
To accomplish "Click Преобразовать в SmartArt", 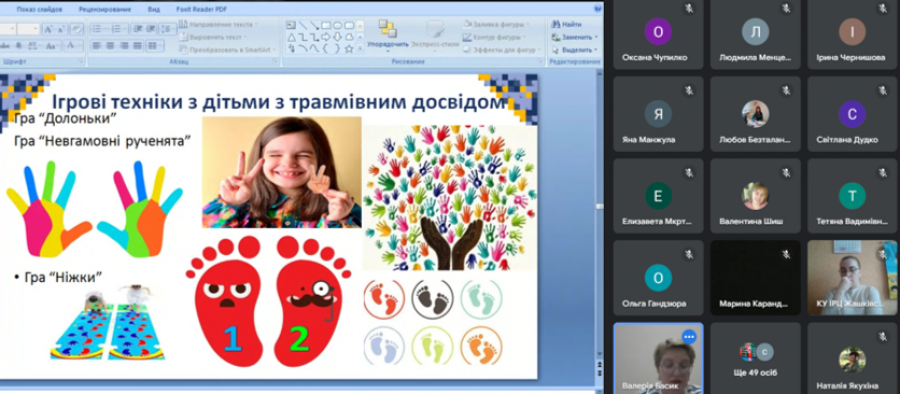I will pos(228,49).
